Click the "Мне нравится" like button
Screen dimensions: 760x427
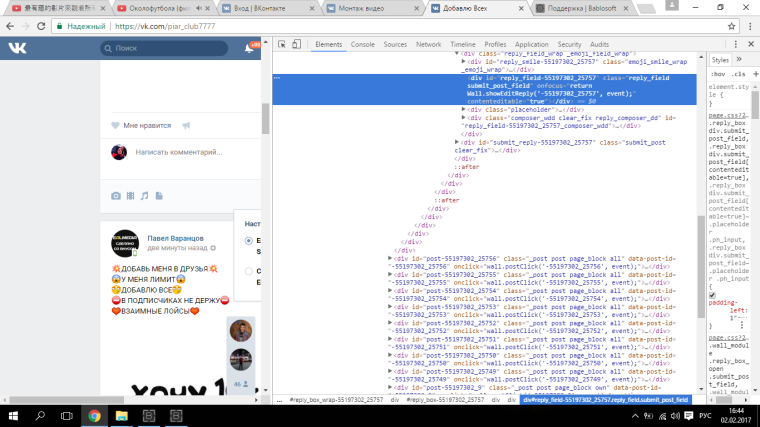coord(140,126)
